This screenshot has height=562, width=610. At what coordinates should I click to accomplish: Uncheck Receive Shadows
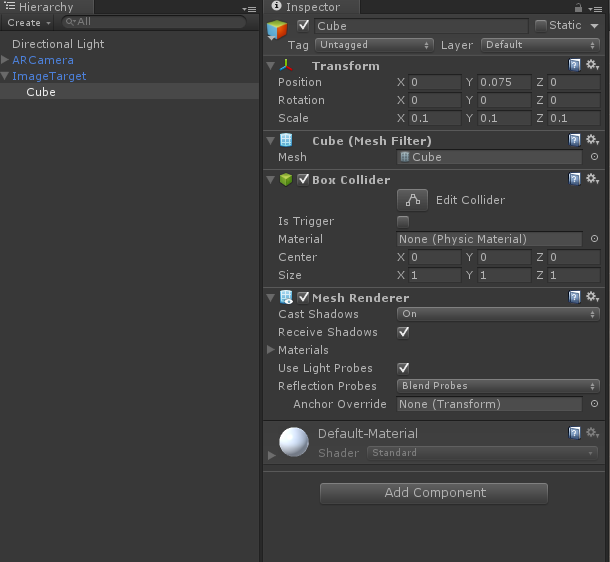click(x=403, y=332)
